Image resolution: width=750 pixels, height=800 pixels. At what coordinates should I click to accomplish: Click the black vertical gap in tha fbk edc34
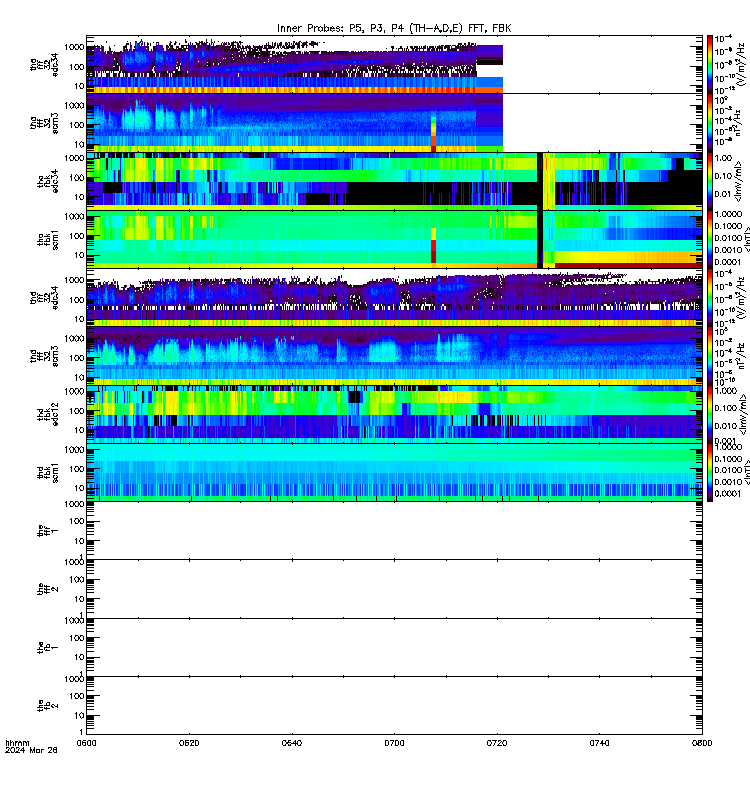point(540,181)
